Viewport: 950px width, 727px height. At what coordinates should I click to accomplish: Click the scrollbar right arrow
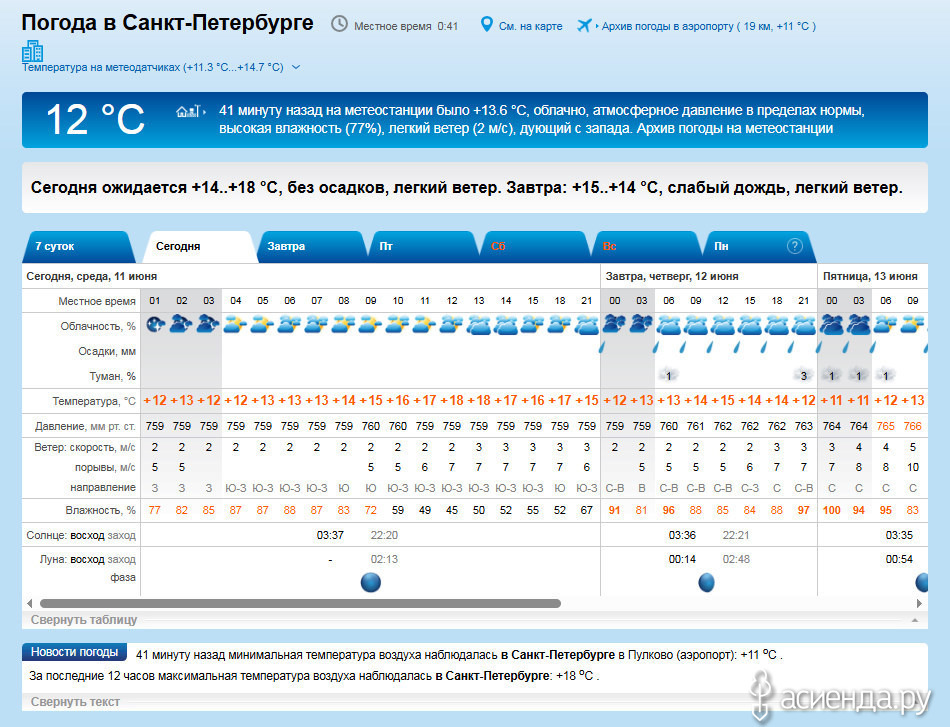[x=920, y=603]
